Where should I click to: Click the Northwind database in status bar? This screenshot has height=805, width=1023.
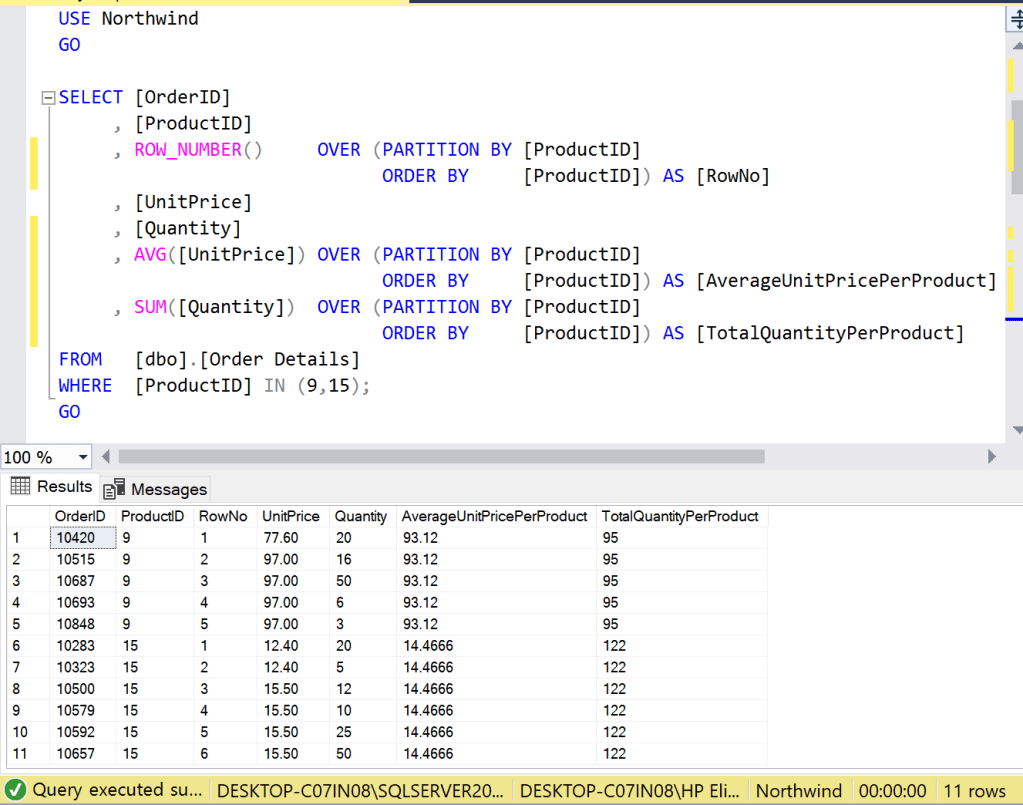[x=798, y=790]
